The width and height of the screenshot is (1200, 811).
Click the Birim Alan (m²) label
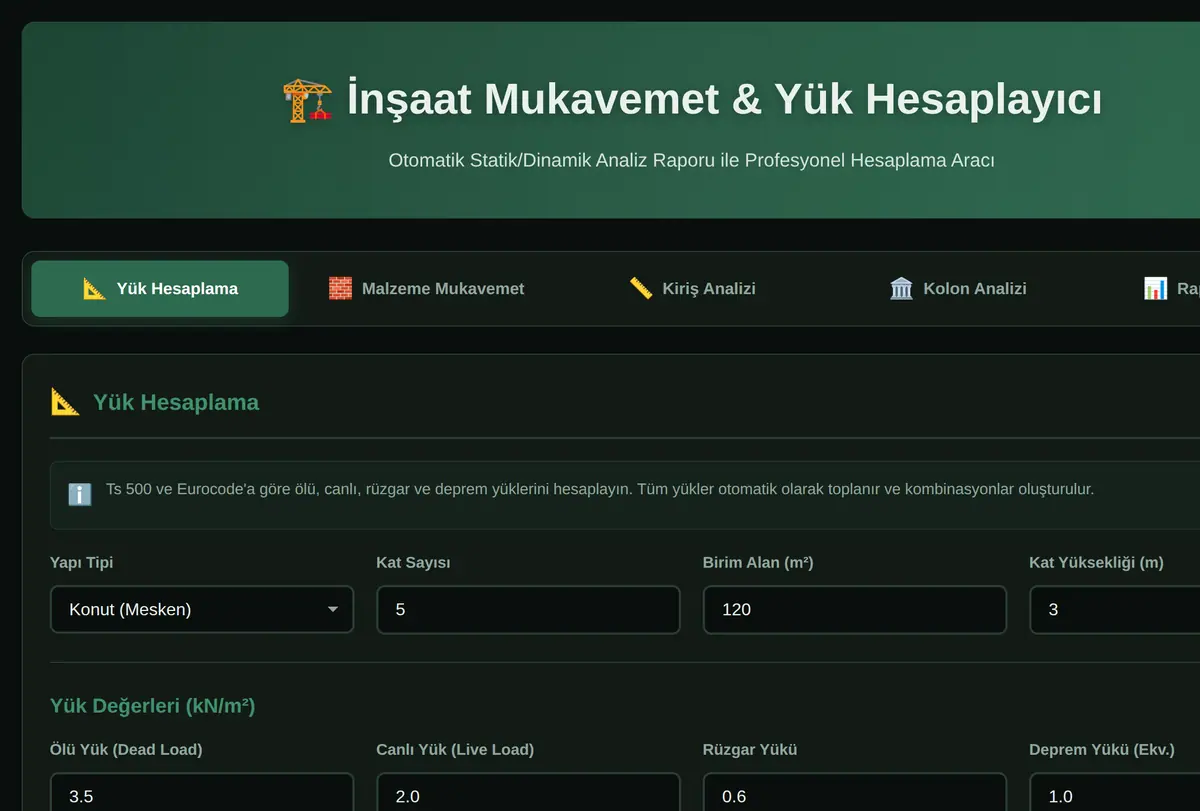coord(758,563)
